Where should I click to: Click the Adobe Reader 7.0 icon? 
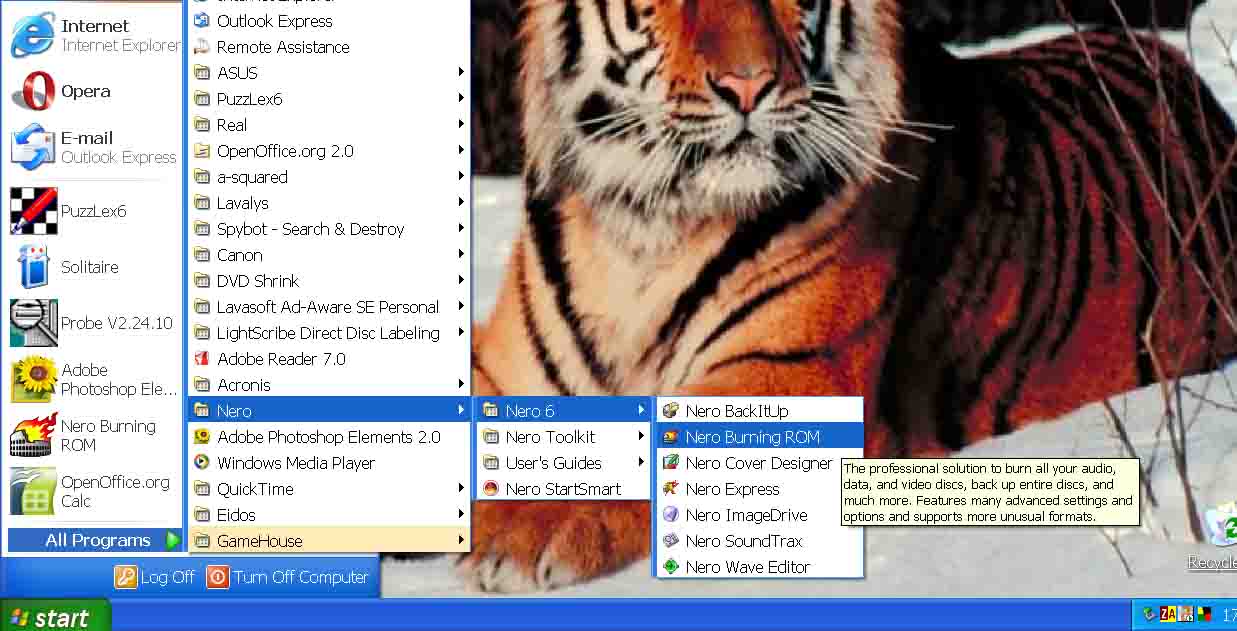tap(201, 359)
